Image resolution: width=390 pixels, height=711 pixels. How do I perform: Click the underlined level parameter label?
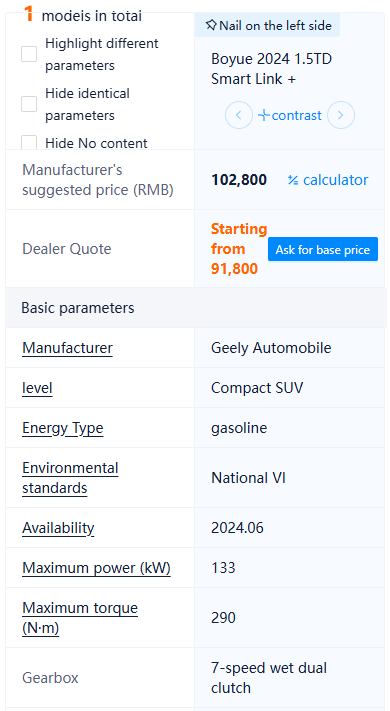pyautogui.click(x=37, y=388)
